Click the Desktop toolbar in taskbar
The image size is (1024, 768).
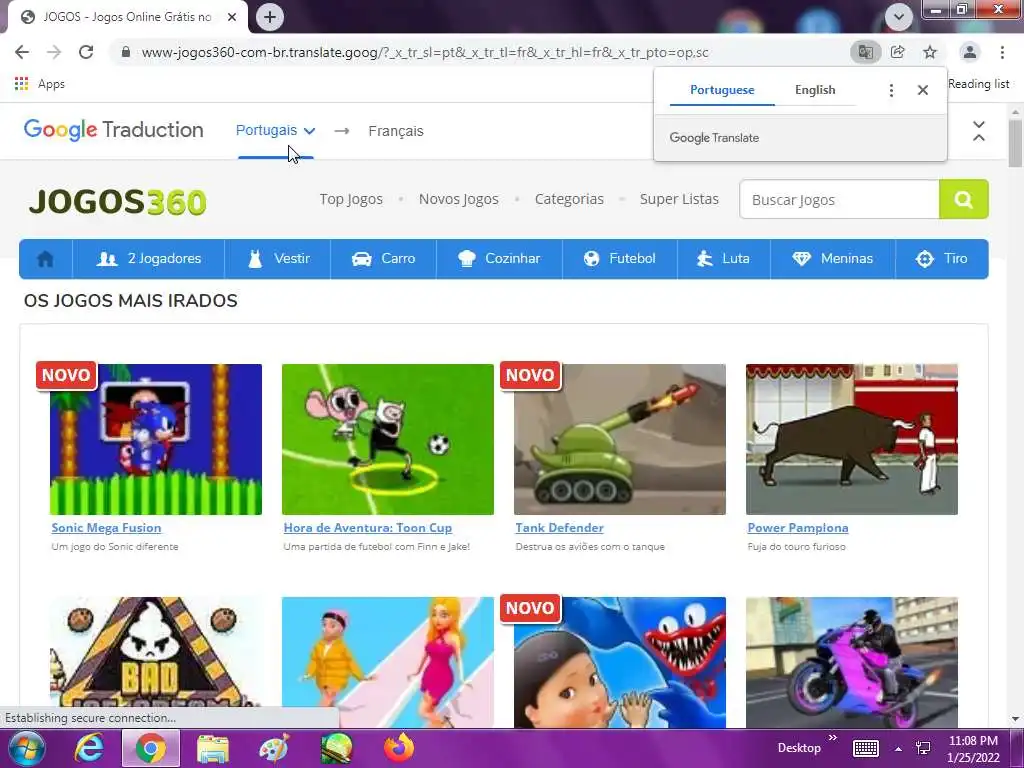[799, 748]
